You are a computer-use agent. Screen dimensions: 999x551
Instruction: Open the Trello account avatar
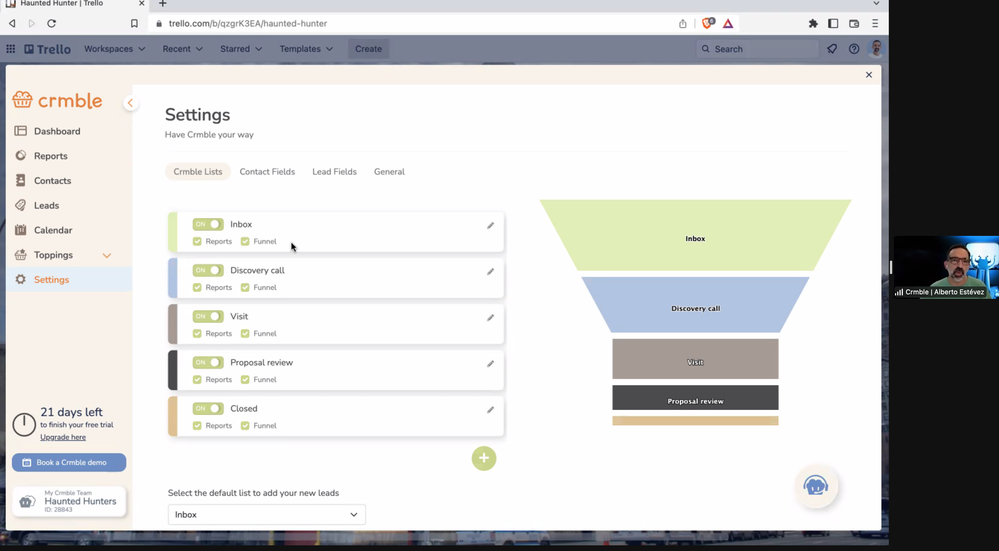tap(877, 49)
